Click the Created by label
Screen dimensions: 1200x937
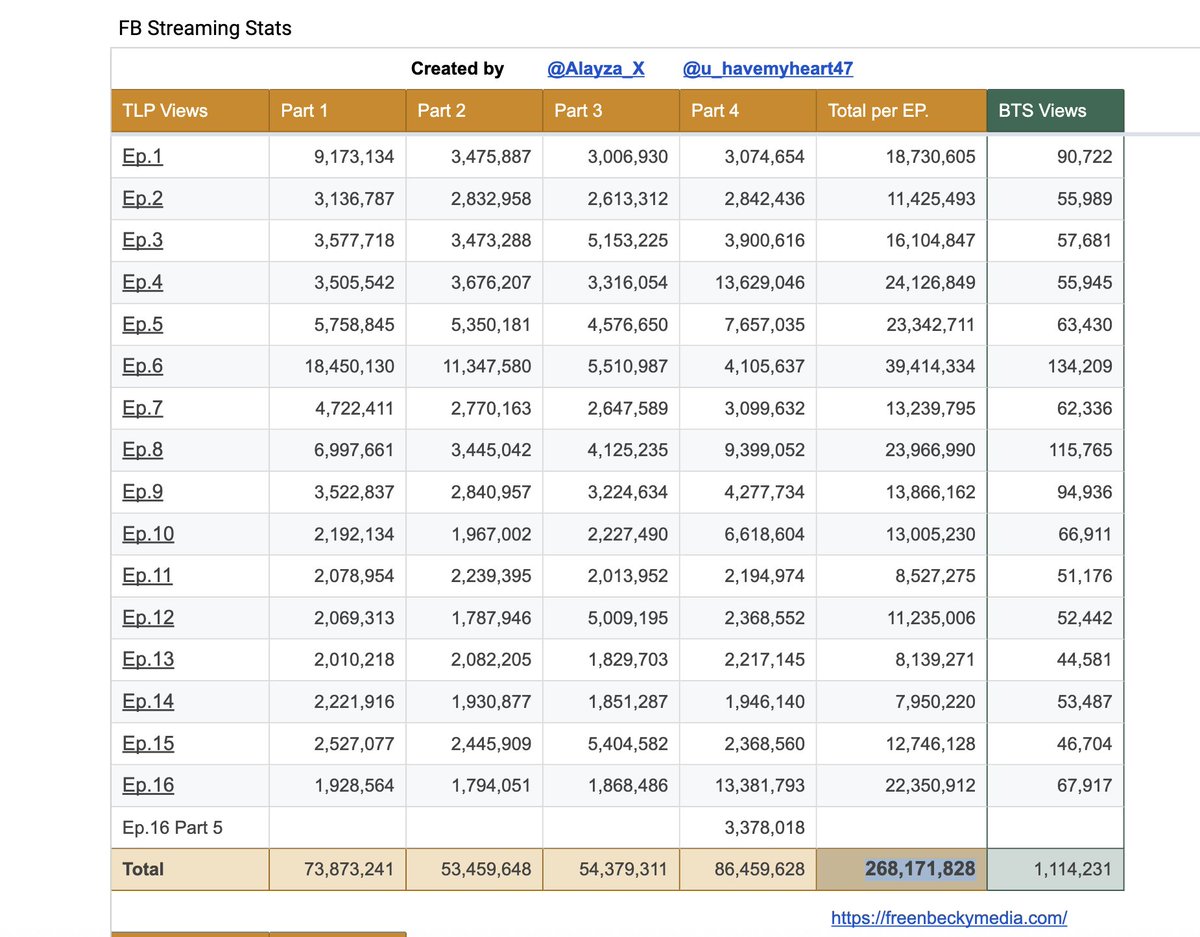458,68
